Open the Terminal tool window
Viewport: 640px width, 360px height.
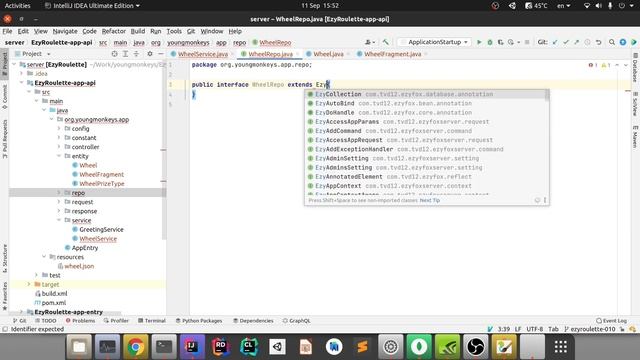click(152, 321)
